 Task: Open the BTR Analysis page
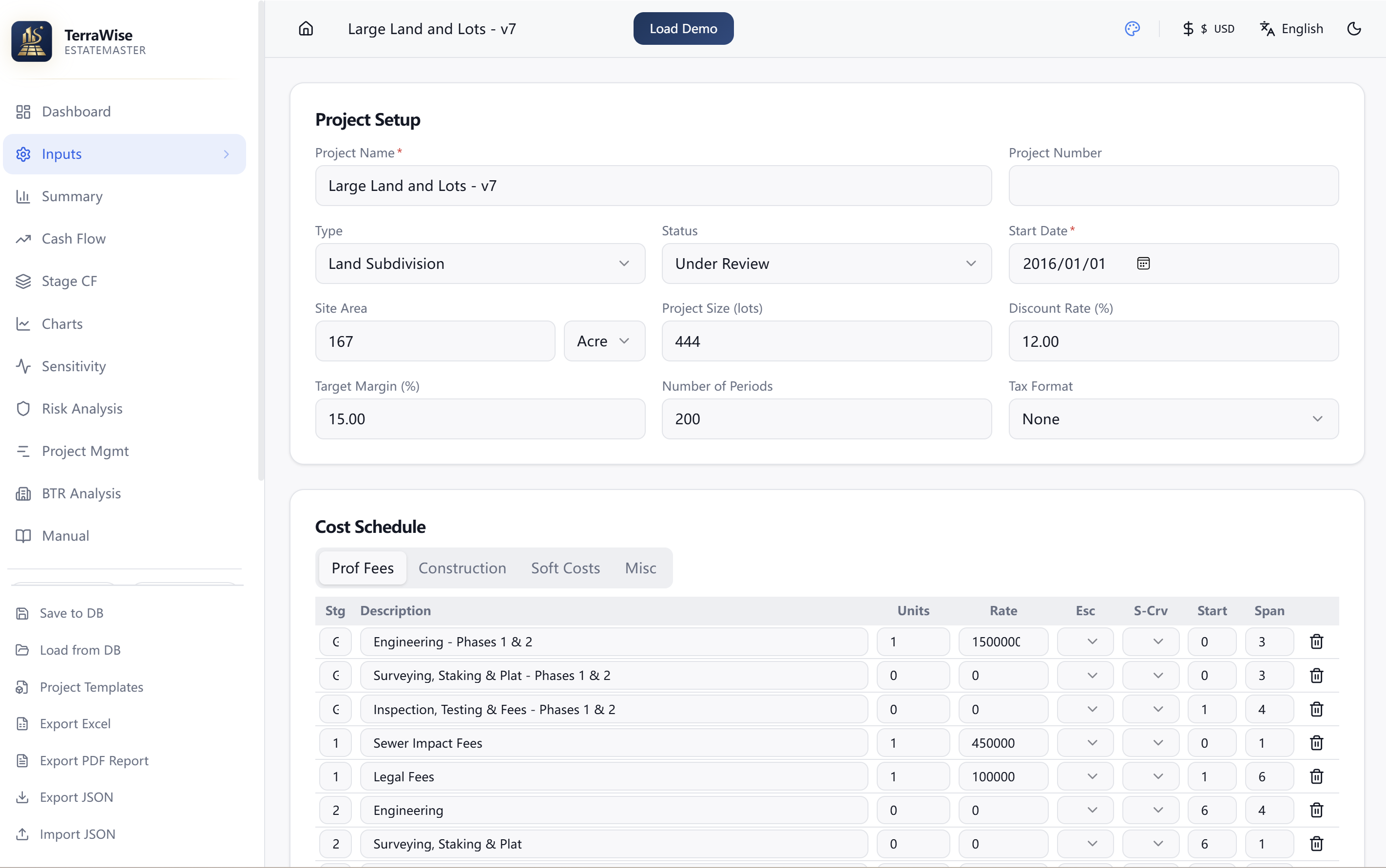81,494
